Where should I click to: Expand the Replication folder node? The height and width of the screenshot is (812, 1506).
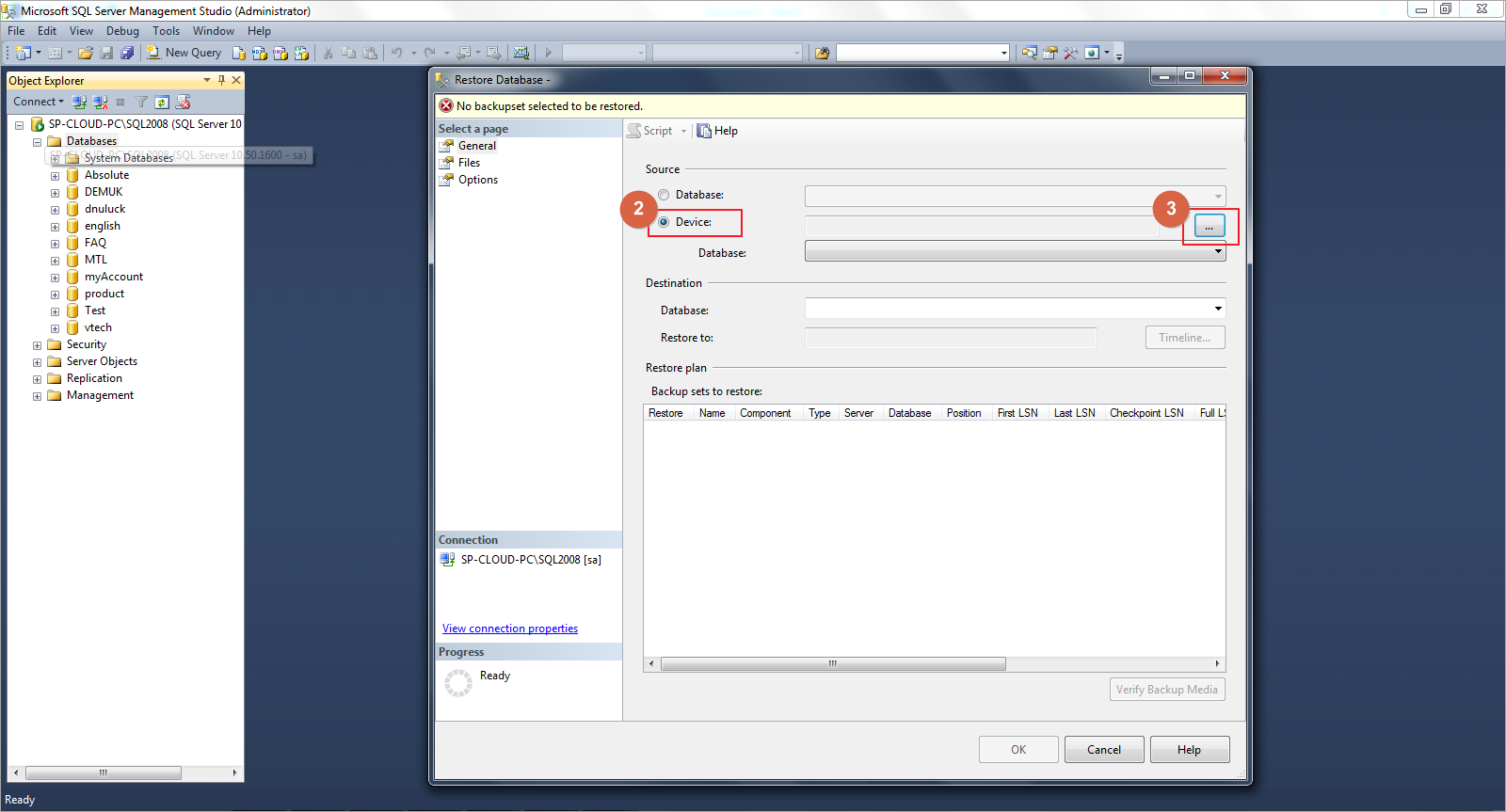[38, 379]
